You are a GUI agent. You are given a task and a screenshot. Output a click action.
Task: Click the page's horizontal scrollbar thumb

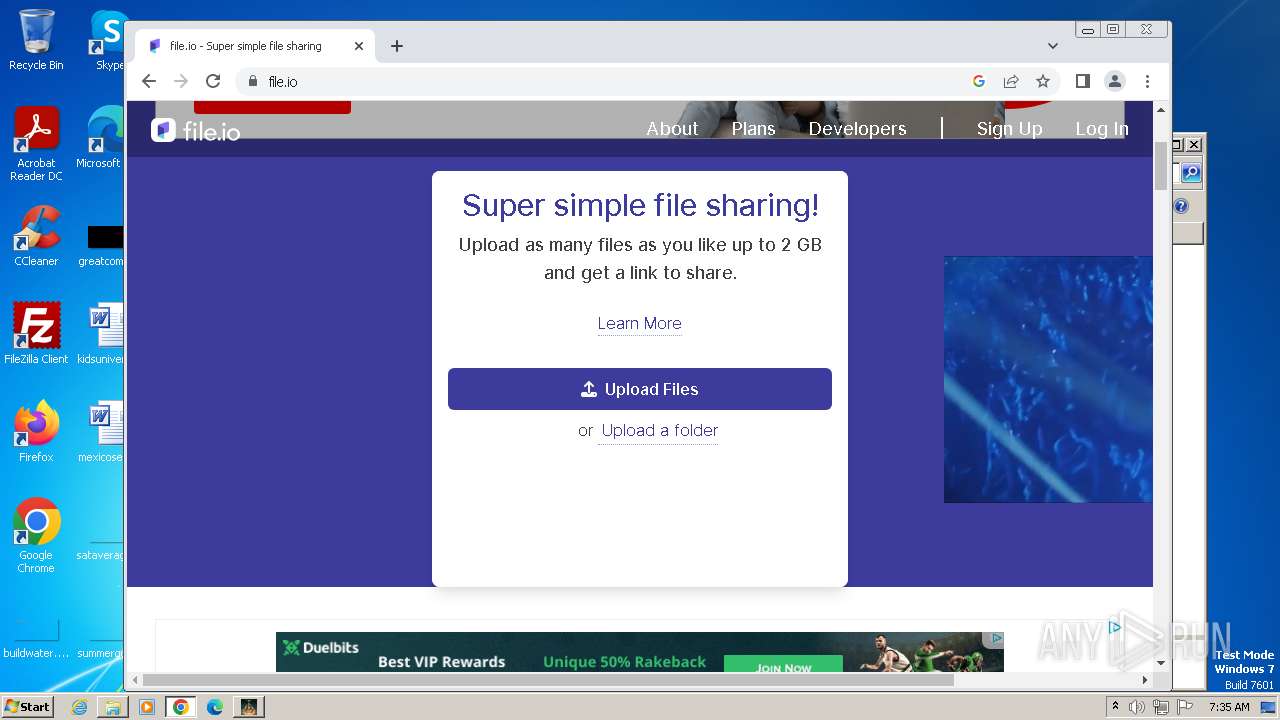click(x=549, y=680)
